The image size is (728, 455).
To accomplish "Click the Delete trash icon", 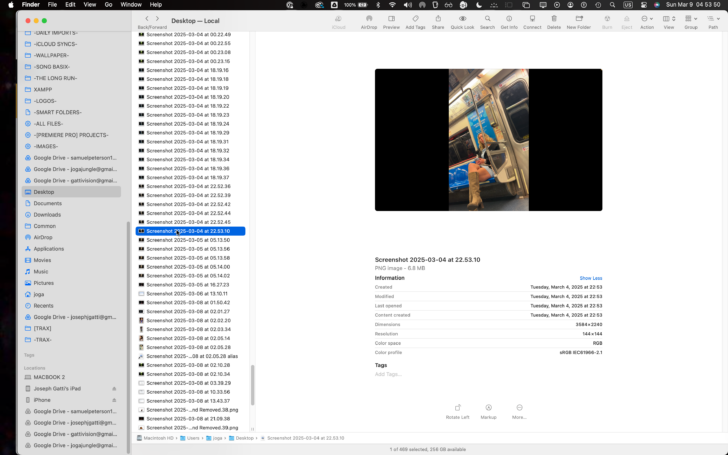I will pos(553,19).
